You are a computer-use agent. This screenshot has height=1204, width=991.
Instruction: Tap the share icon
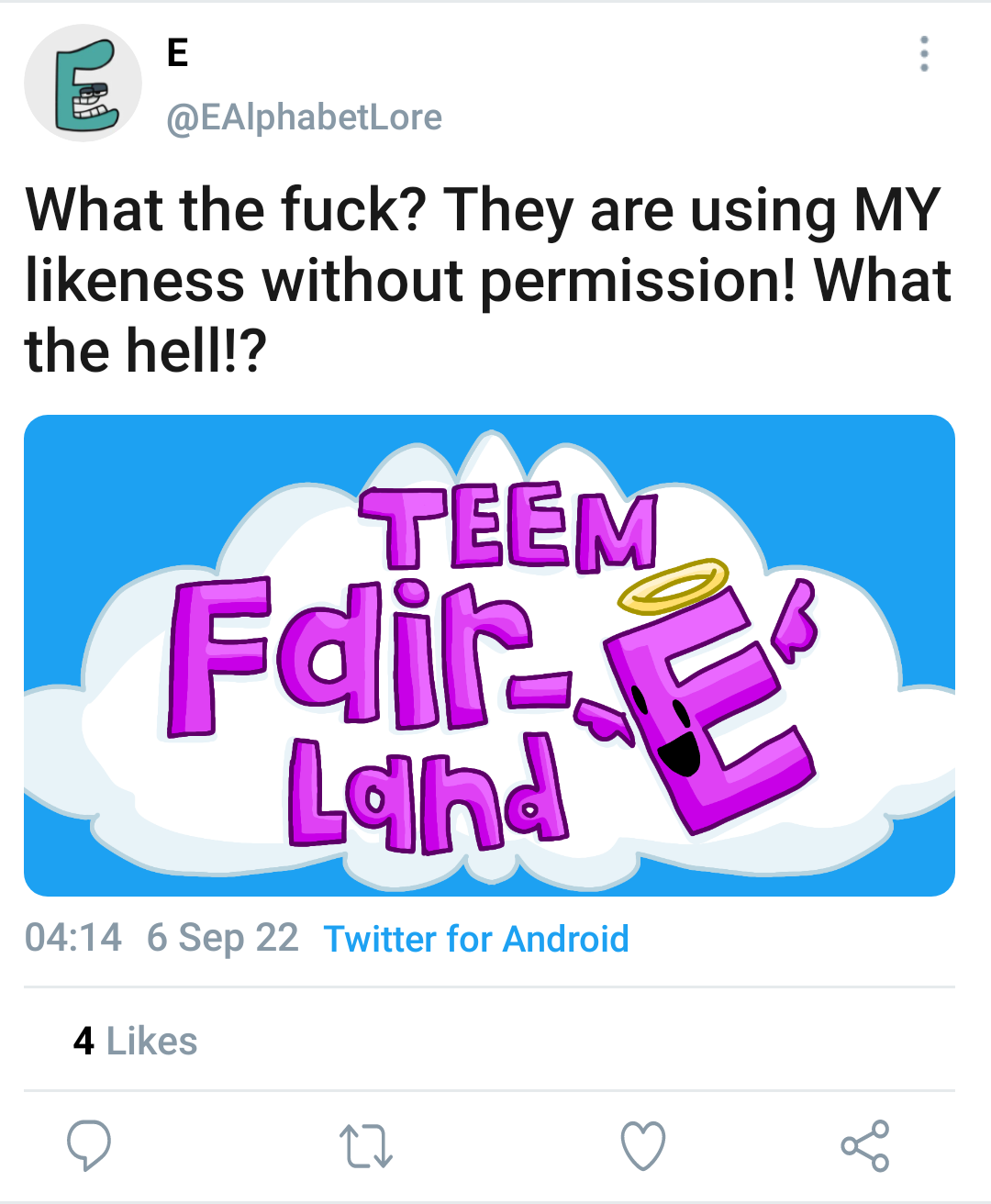click(x=864, y=1145)
